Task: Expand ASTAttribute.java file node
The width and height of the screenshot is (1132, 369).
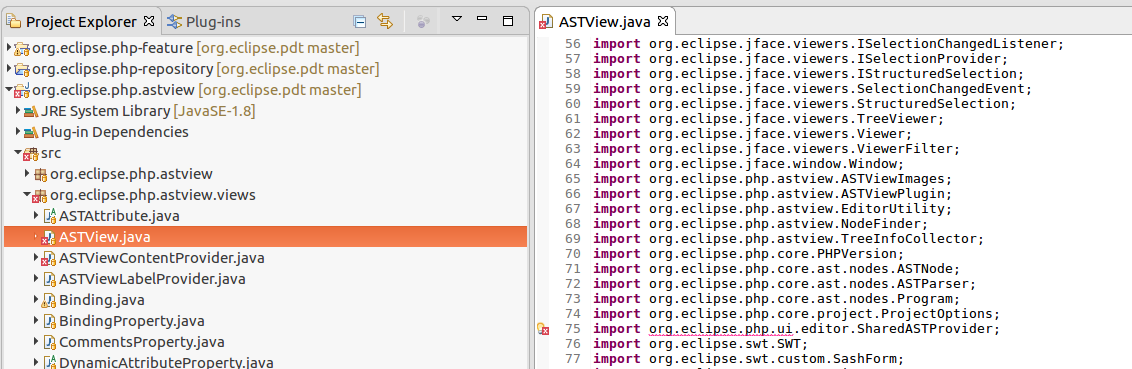Action: coord(36,216)
